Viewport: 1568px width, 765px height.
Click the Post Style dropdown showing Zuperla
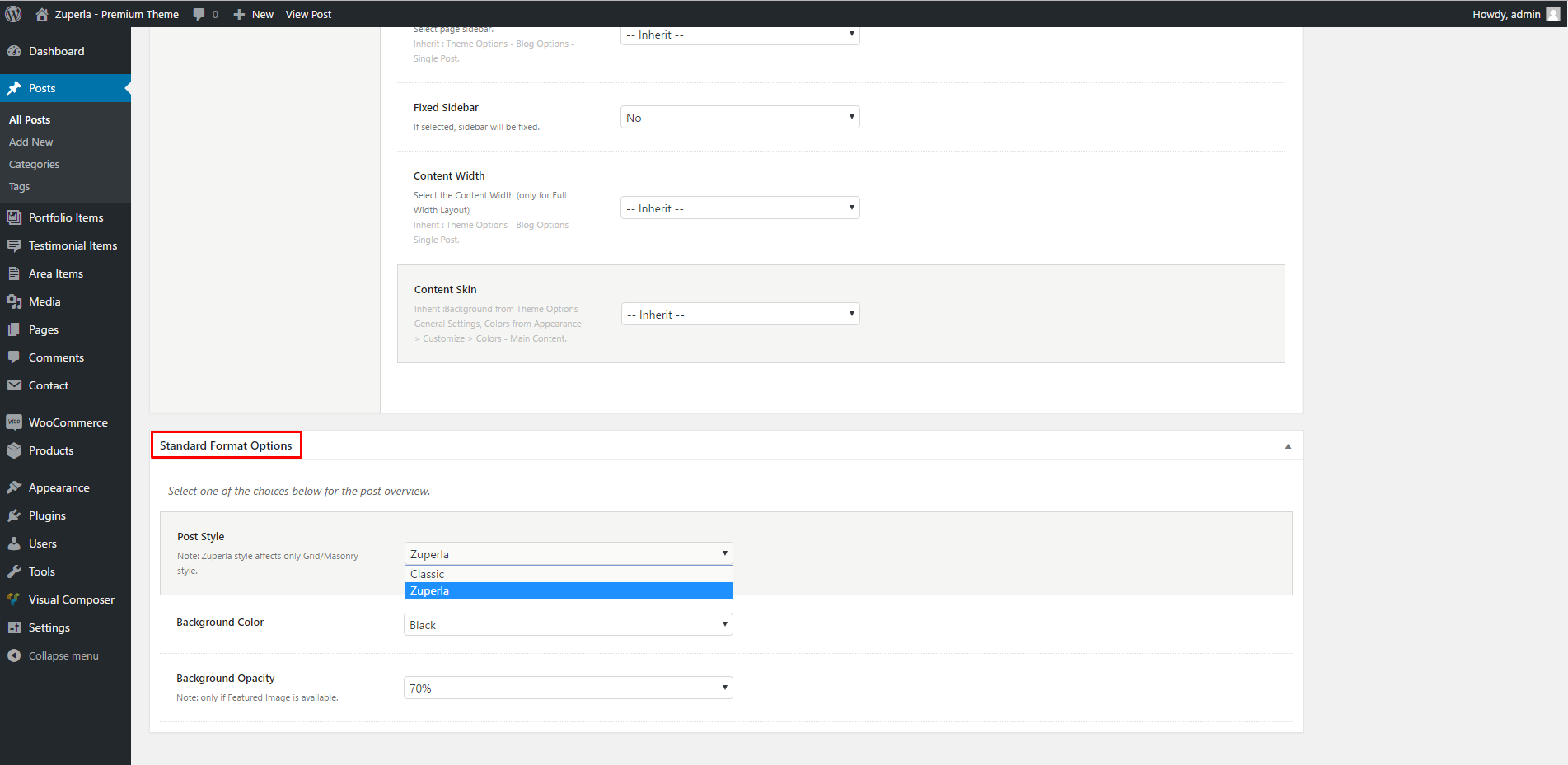point(569,553)
